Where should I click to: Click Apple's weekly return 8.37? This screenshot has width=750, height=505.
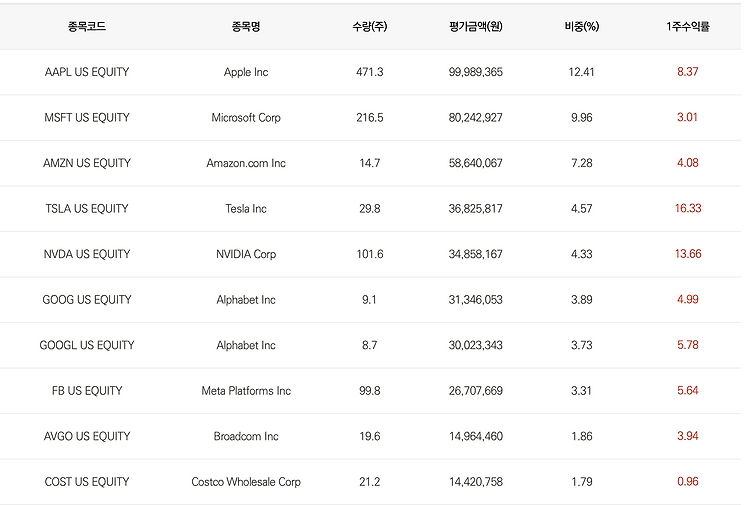pos(688,72)
